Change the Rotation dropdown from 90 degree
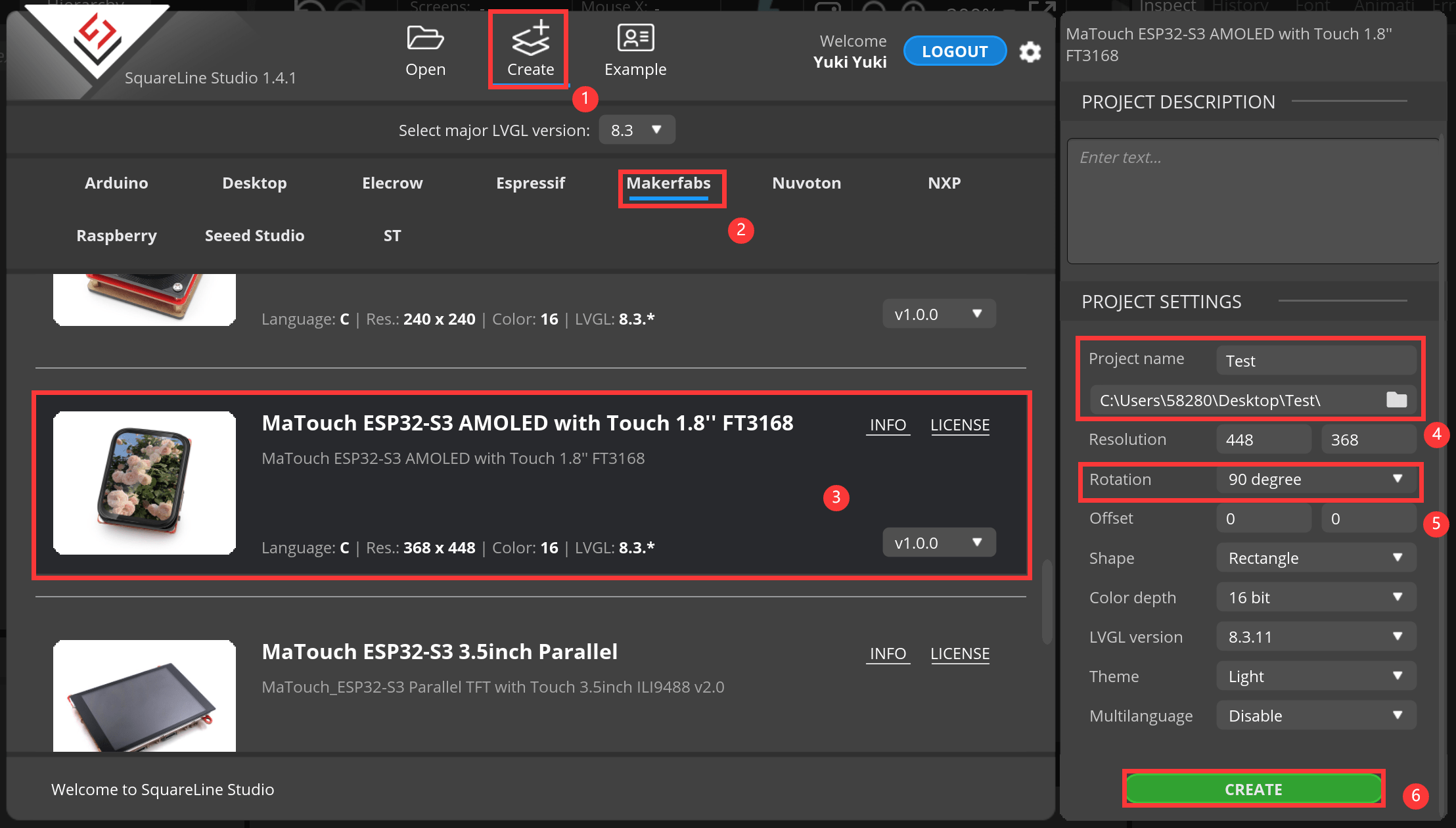The image size is (1456, 828). 1315,480
